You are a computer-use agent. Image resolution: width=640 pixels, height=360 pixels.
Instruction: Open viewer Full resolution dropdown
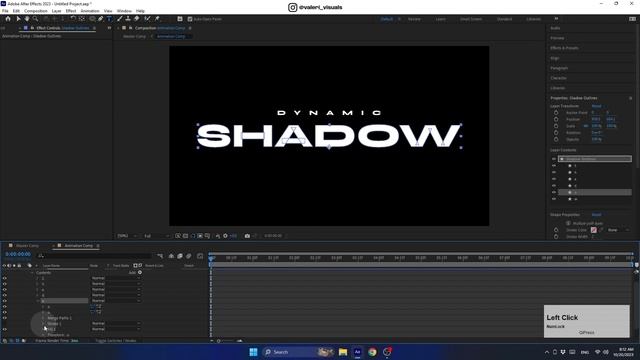[x=157, y=236]
